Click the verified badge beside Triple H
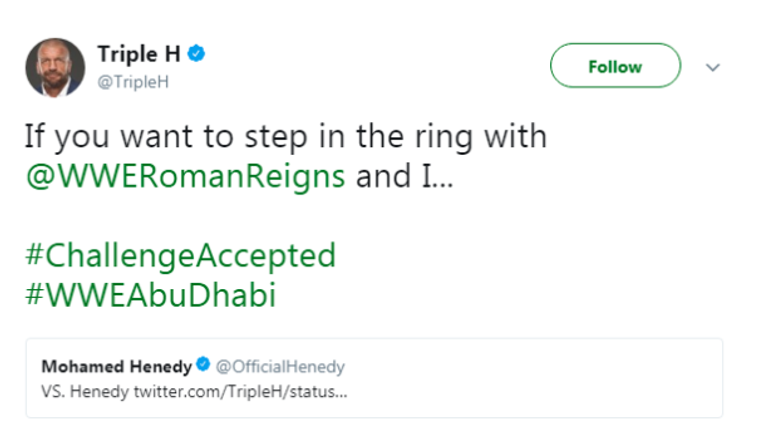Screen dimensions: 768x422 pos(197,54)
